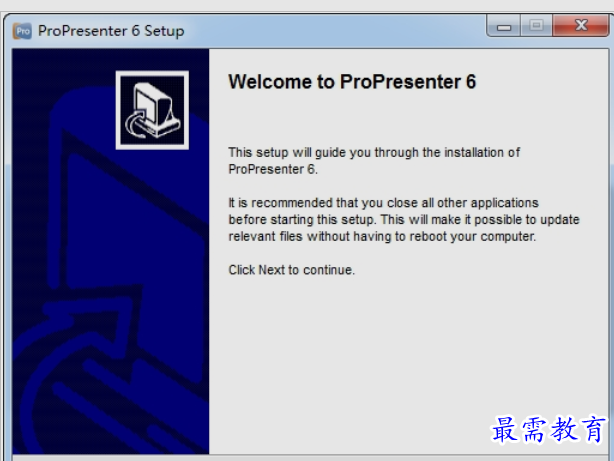Image resolution: width=614 pixels, height=461 pixels.
Task: Click the horizontal separator line at dialog bottom
Action: (x=310, y=456)
